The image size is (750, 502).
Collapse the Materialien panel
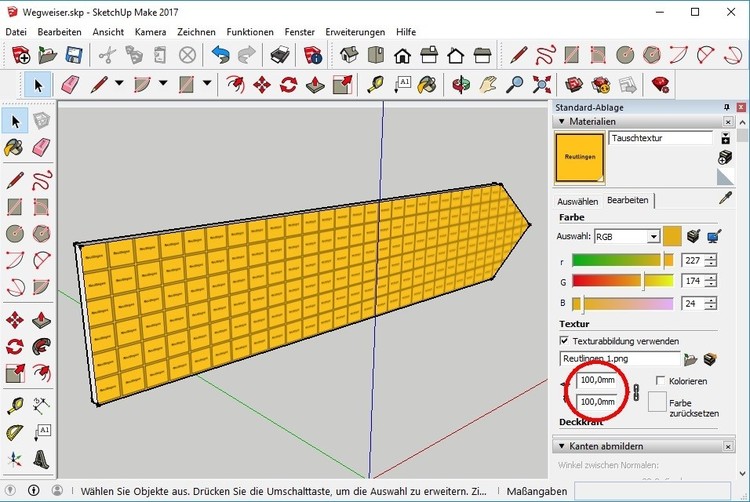(562, 121)
